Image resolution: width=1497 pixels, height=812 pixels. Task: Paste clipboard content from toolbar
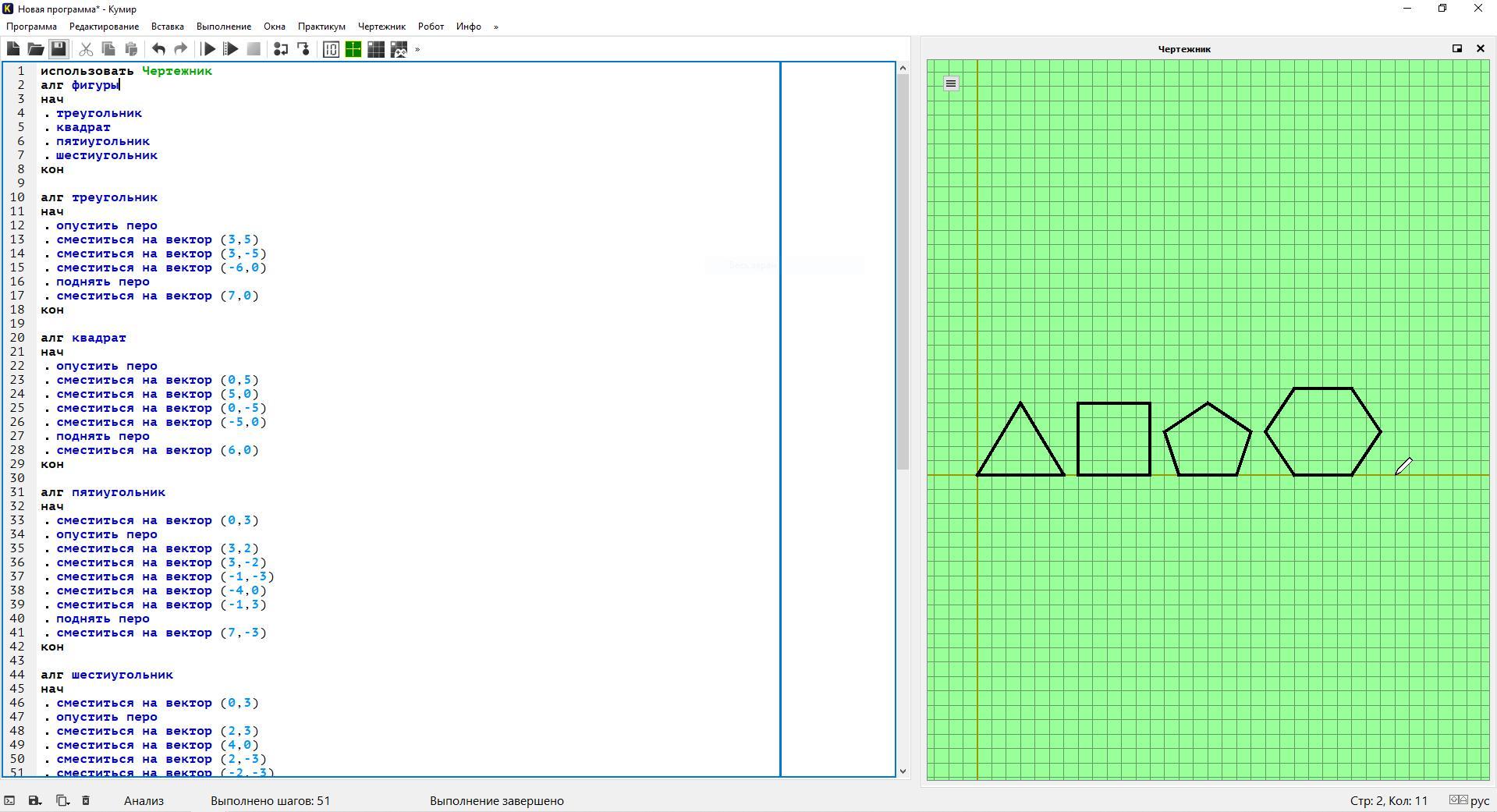(x=131, y=49)
